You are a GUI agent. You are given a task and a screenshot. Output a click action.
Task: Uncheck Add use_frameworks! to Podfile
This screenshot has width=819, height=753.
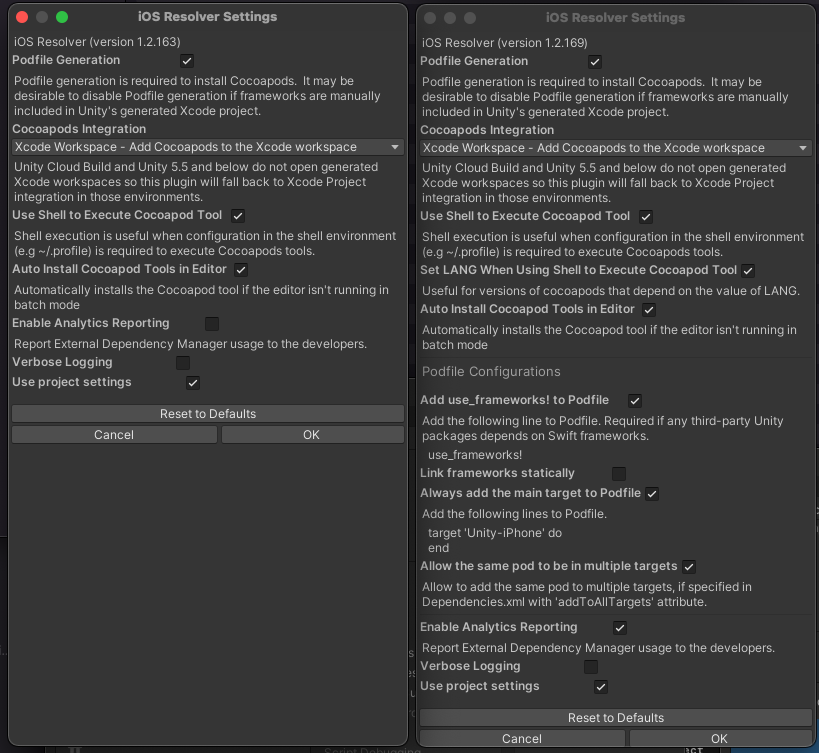634,399
